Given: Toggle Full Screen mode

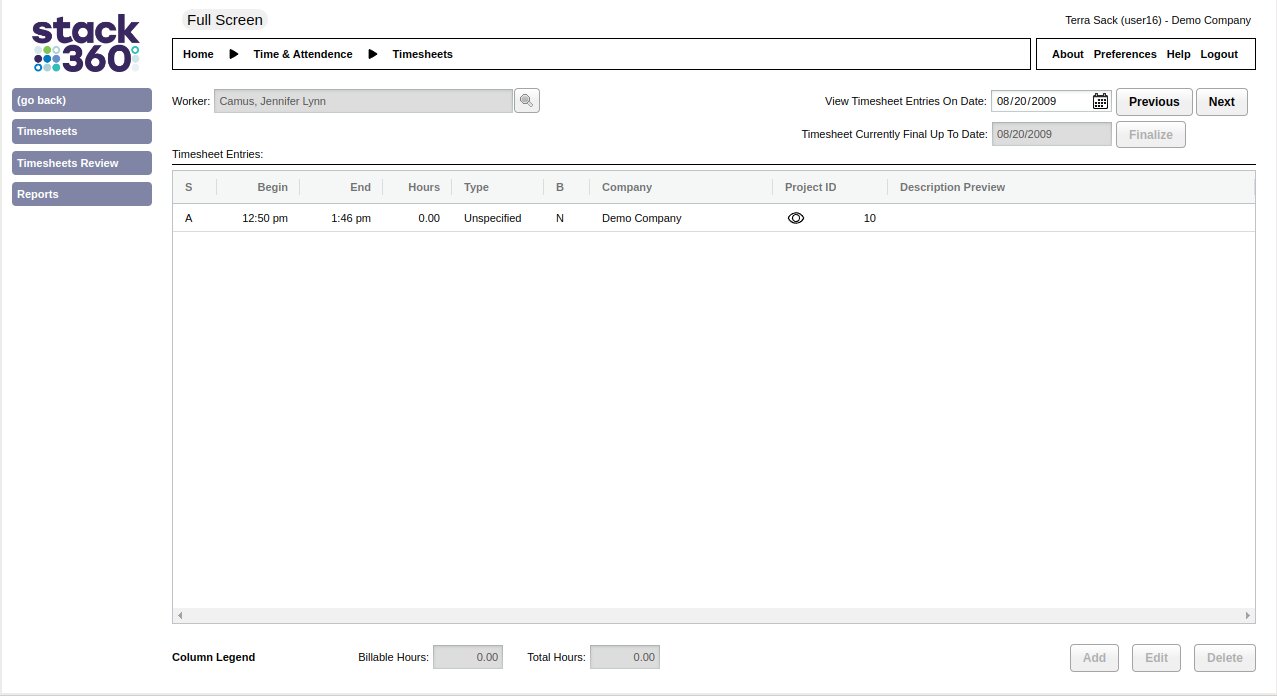Looking at the screenshot, I should pyautogui.click(x=225, y=20).
